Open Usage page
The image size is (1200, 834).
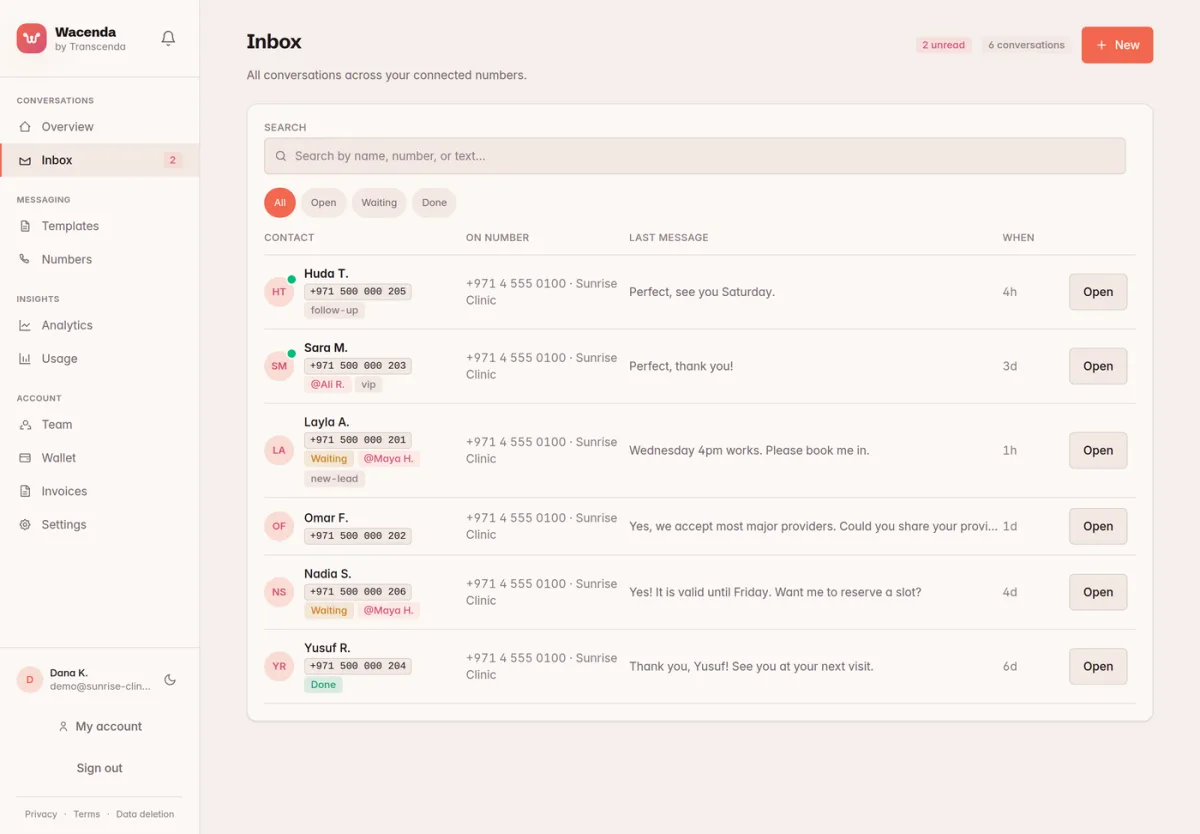pyautogui.click(x=100, y=358)
